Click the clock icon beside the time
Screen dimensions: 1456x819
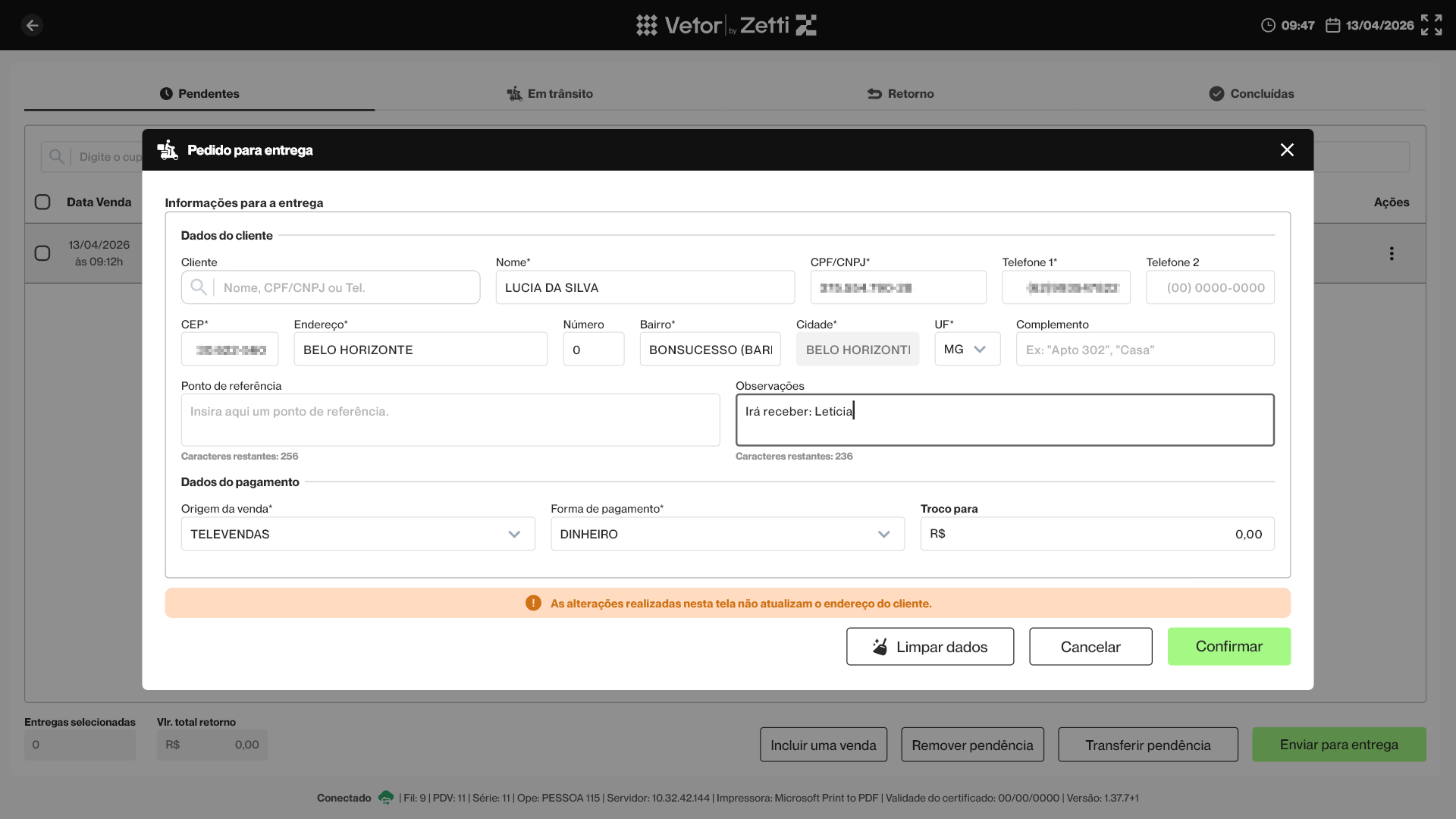(x=1268, y=25)
